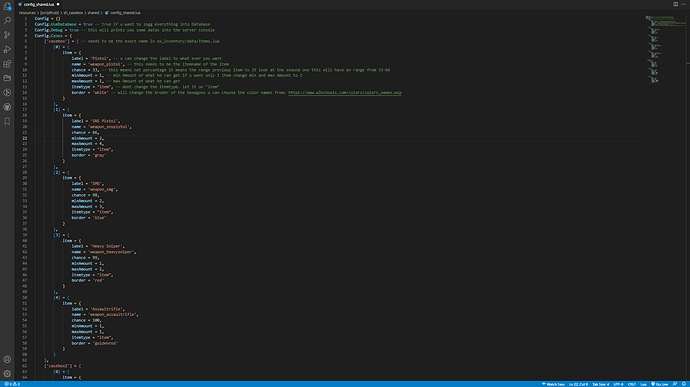690x387 pixels.
Task: Click 'chance = 66' on line 21
Action: click(x=84, y=133)
